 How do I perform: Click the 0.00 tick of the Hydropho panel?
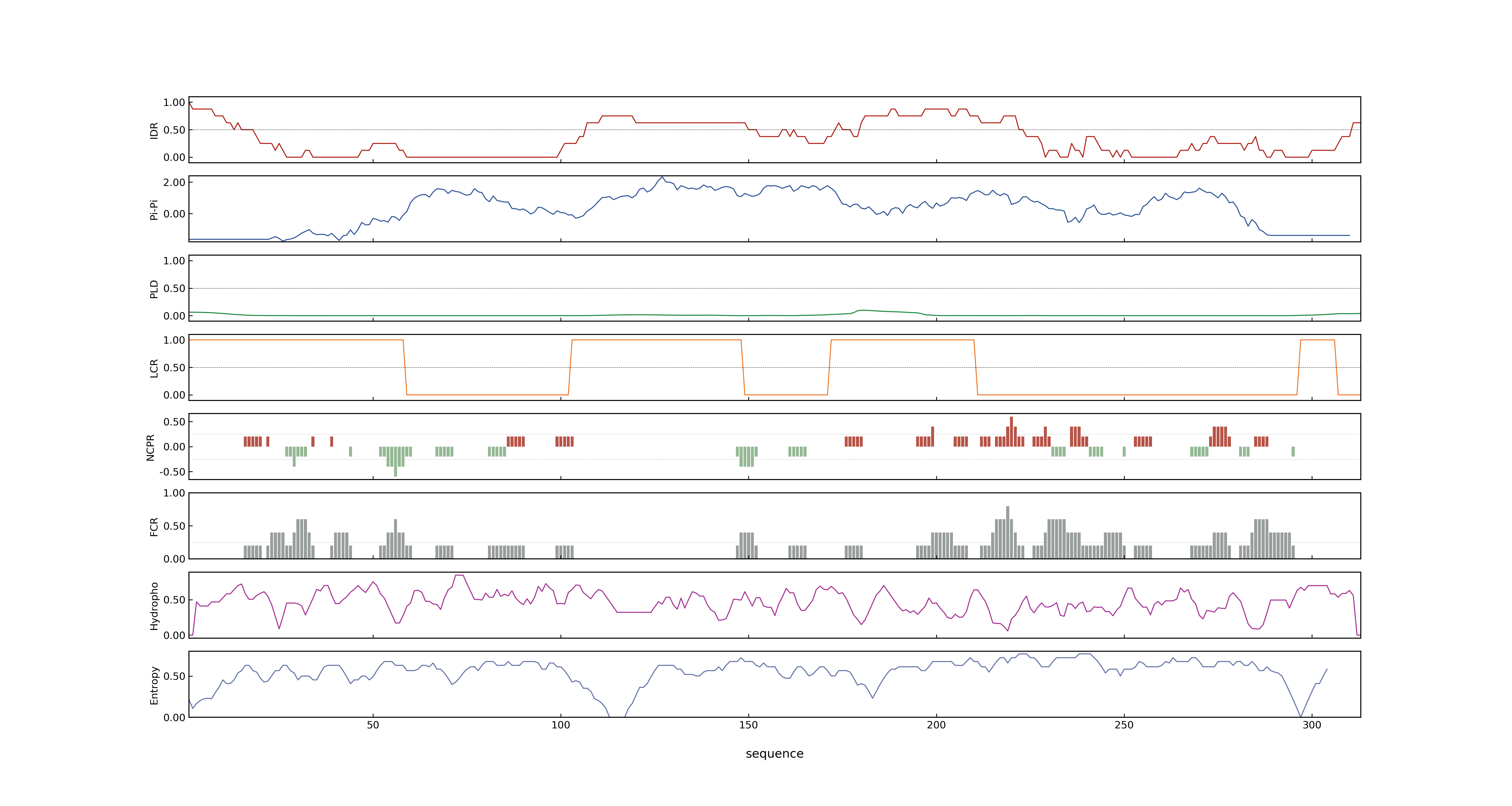[174, 635]
